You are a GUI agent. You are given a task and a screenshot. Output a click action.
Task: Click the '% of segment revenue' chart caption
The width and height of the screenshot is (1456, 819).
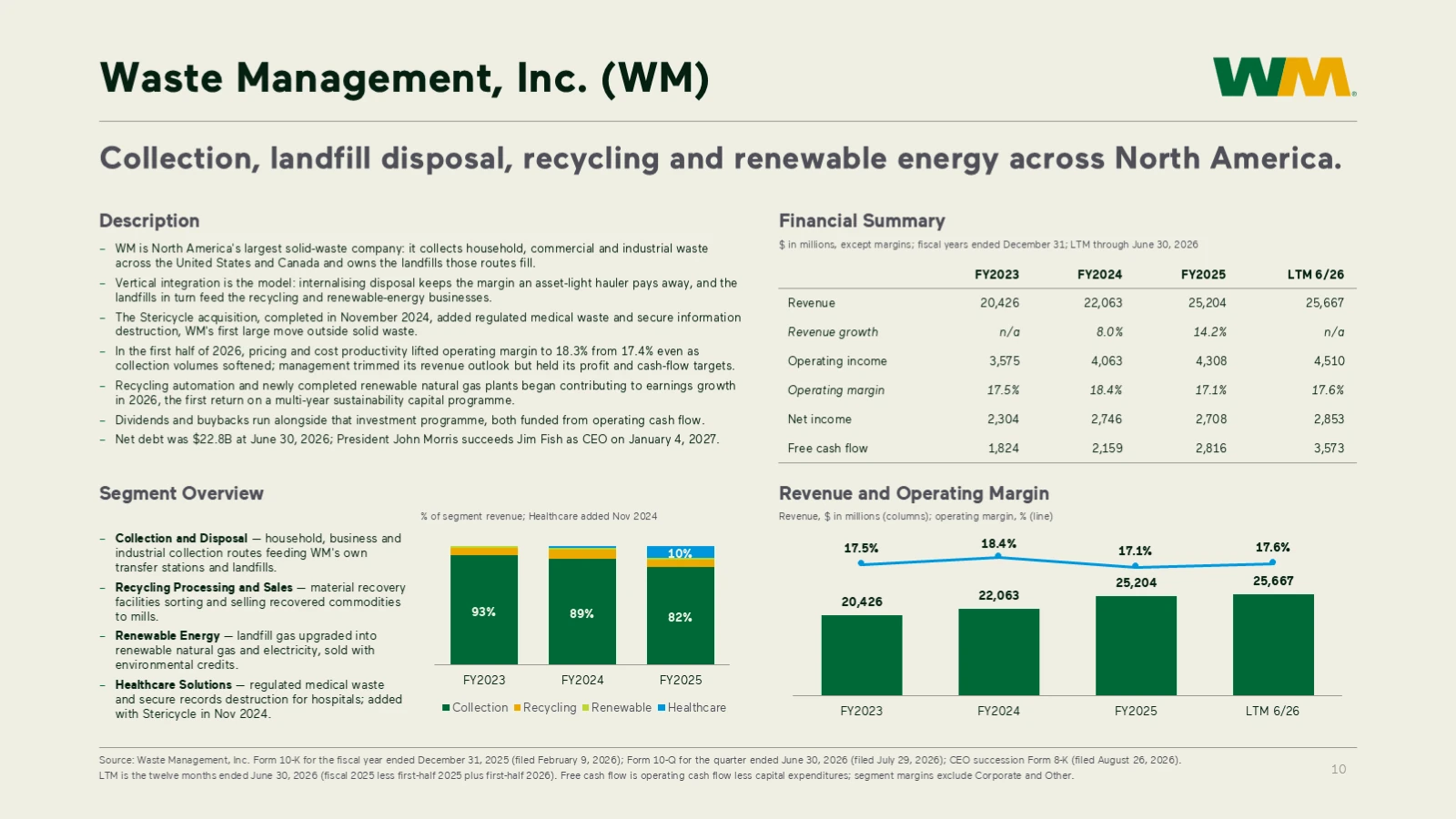coord(539,517)
